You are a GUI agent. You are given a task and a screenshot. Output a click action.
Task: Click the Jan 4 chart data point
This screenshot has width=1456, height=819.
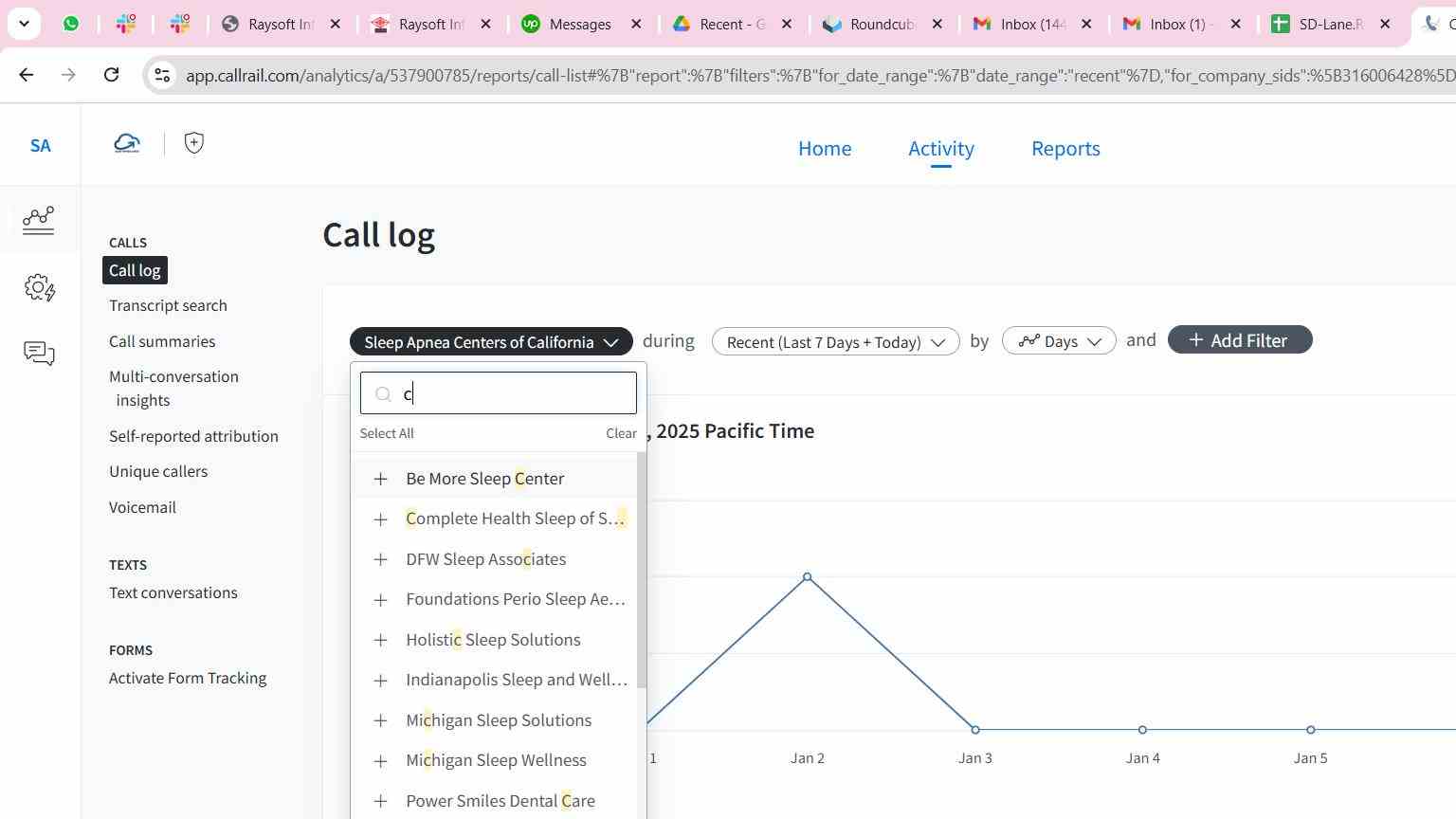coord(1143,730)
